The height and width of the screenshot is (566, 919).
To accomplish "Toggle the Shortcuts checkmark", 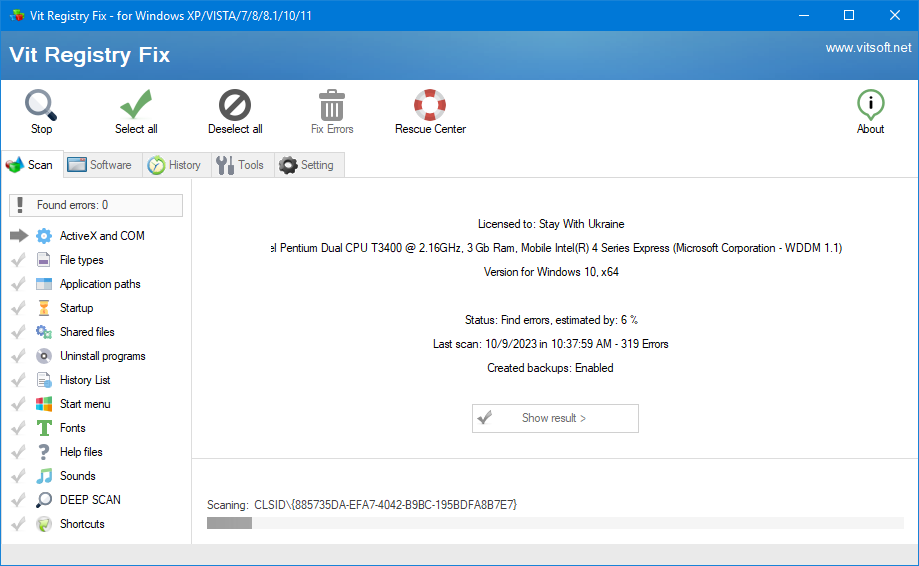I will (x=18, y=524).
